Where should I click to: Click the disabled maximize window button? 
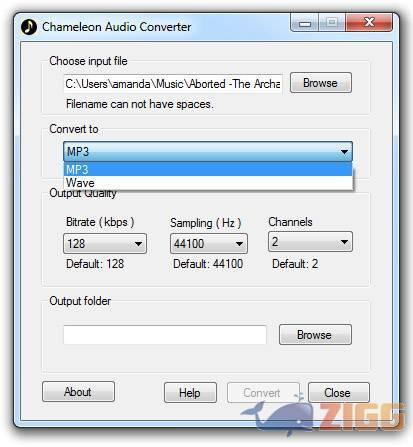tap(332, 23)
